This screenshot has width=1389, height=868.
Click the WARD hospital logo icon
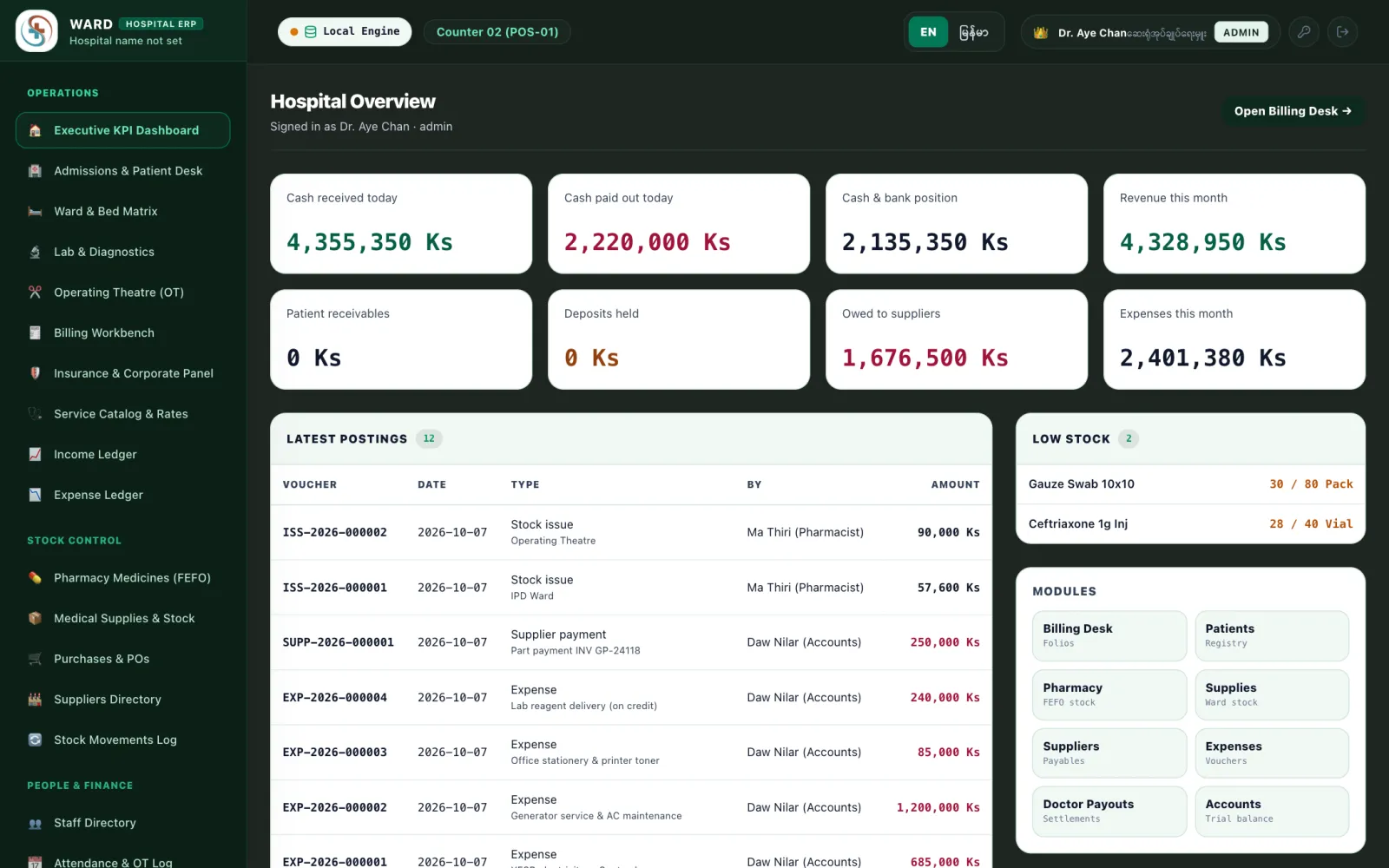pyautogui.click(x=36, y=31)
